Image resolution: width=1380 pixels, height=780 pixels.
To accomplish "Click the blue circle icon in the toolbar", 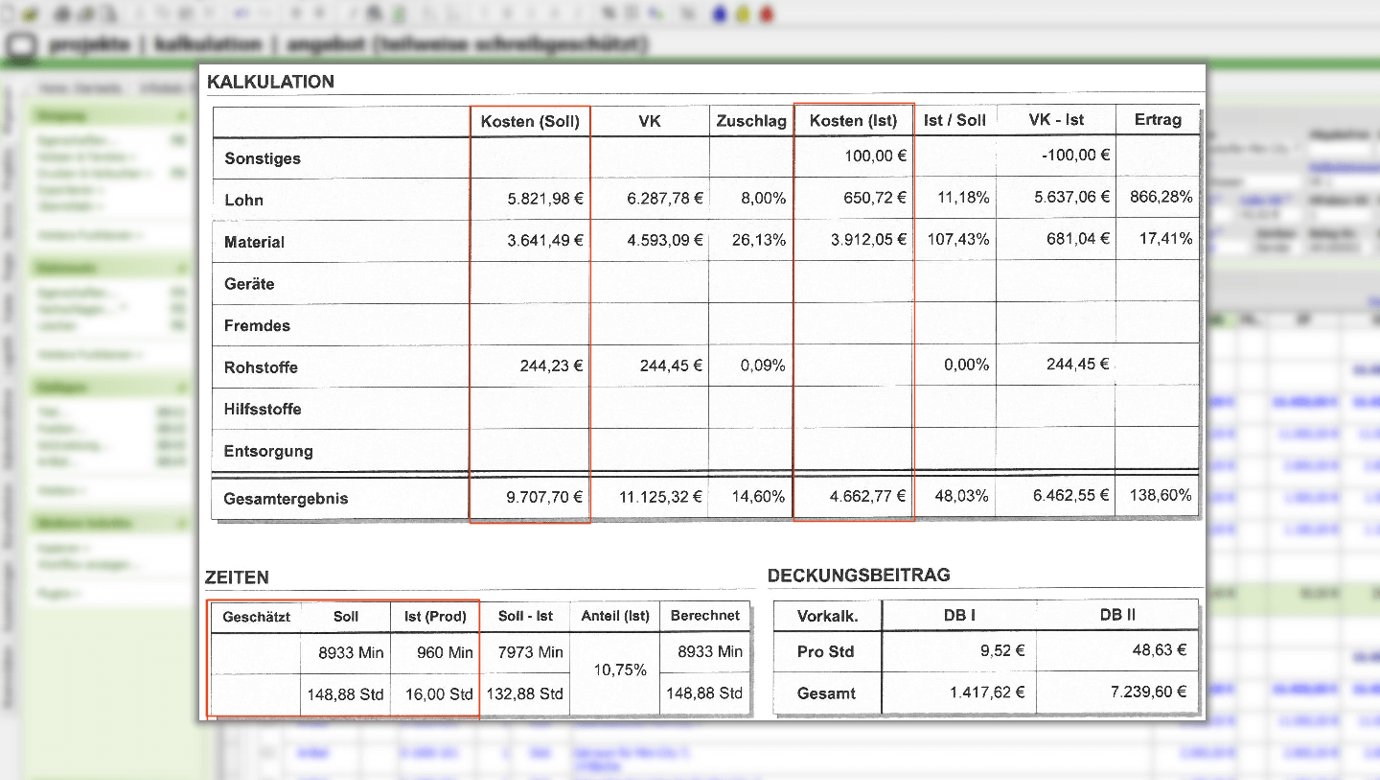I will 719,14.
